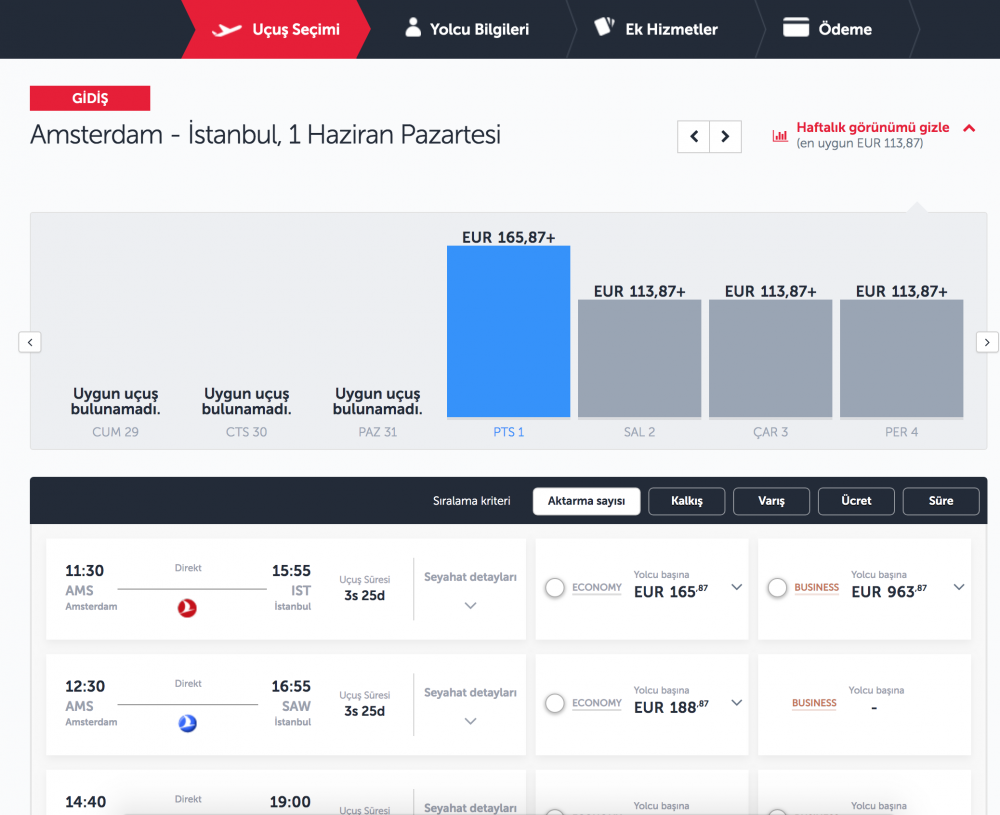Click the AnadoluJet logo on 12:30 flight
This screenshot has height=815, width=1000.
(187, 723)
